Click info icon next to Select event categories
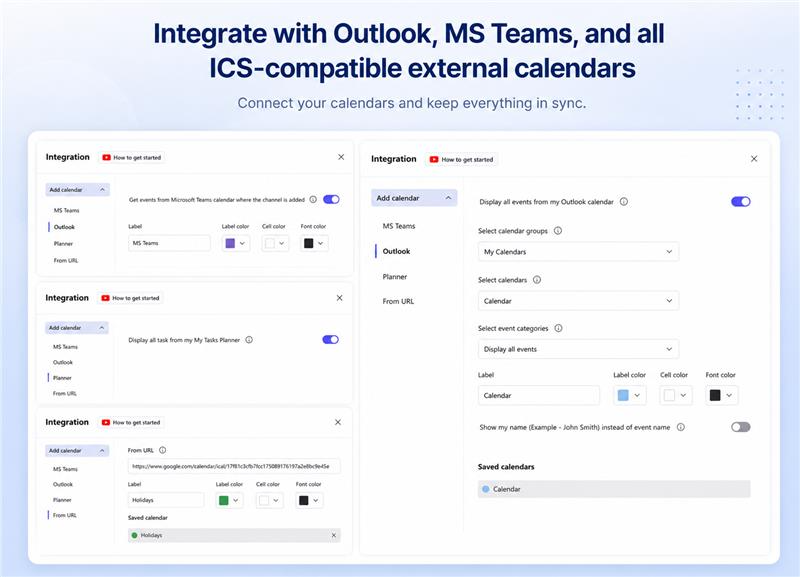Viewport: 800px width, 577px height. click(558, 328)
